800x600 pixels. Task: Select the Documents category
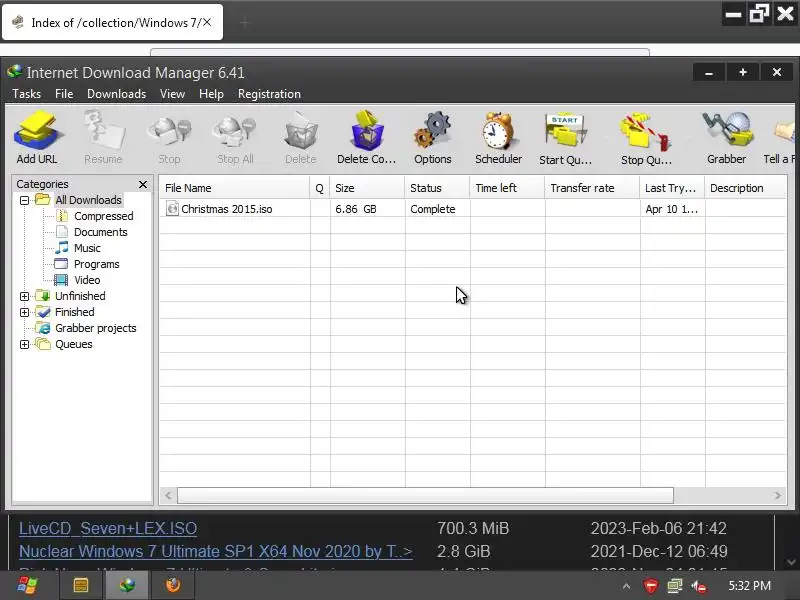point(101,232)
